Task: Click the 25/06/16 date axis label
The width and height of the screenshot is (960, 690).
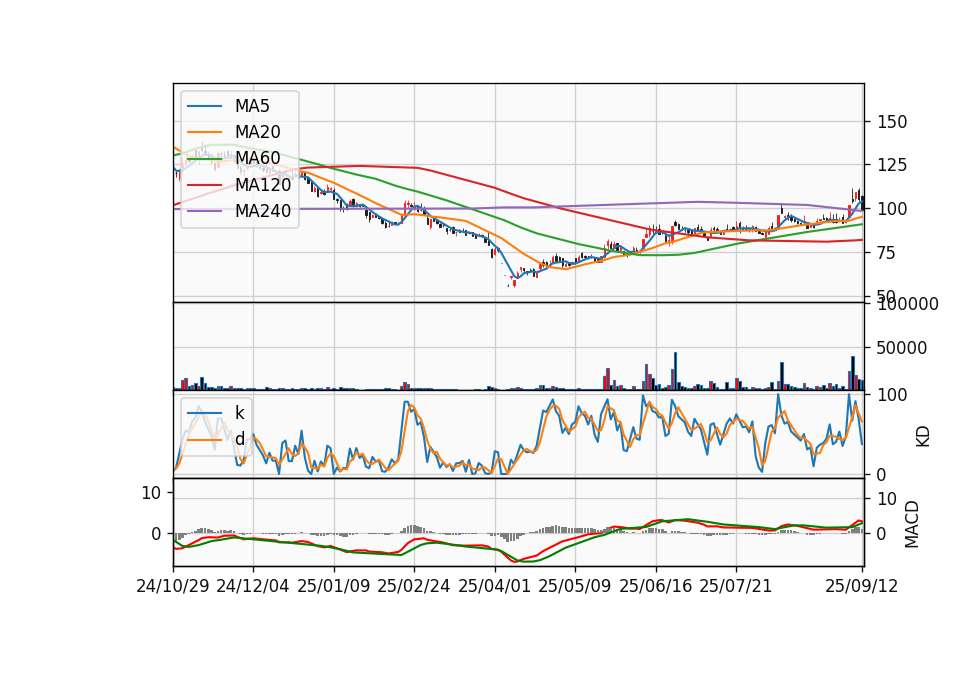Action: click(x=656, y=586)
